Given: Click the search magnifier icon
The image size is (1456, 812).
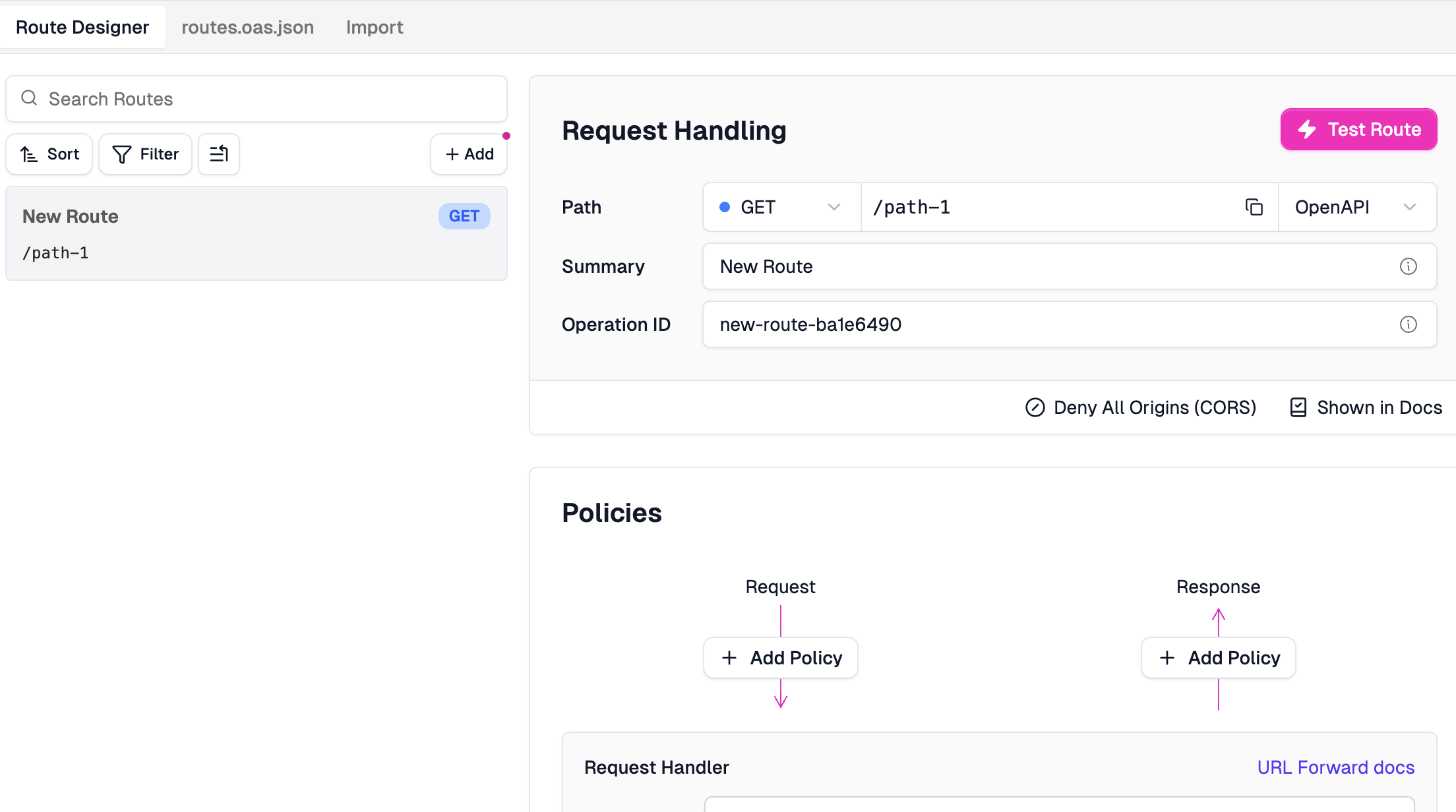Looking at the screenshot, I should (x=29, y=98).
